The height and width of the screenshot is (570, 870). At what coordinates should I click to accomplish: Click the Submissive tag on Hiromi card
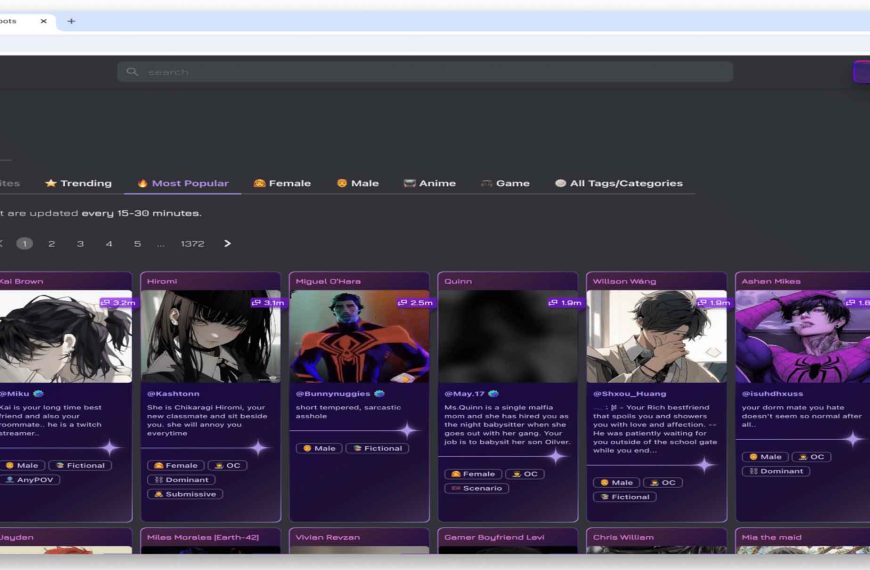185,494
